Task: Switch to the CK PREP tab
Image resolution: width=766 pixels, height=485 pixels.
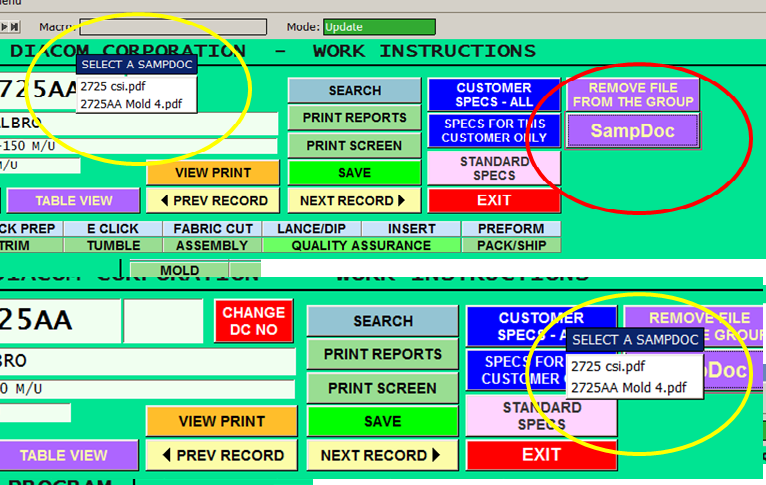Action: (31, 229)
